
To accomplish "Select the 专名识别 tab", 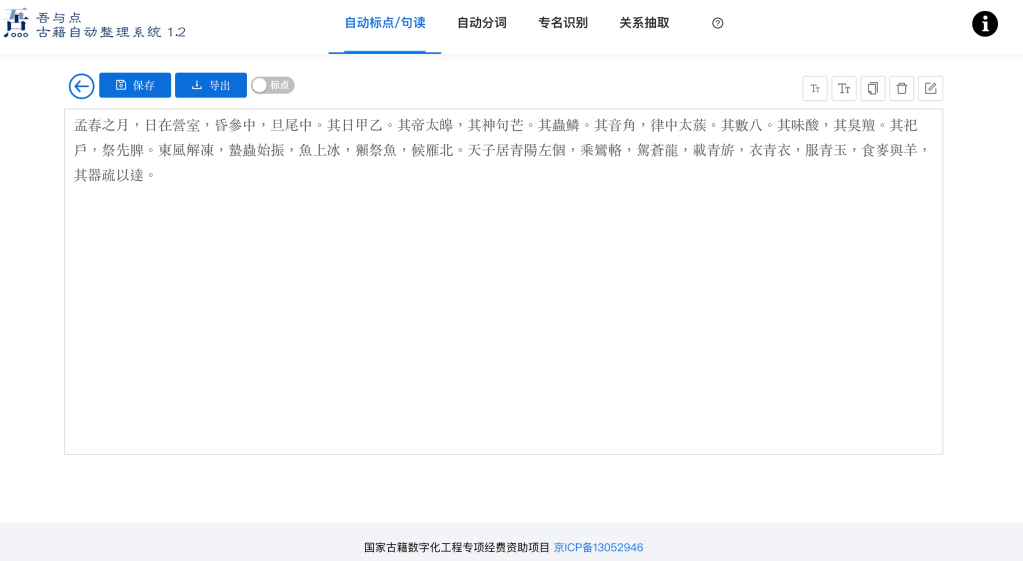I will tap(563, 23).
